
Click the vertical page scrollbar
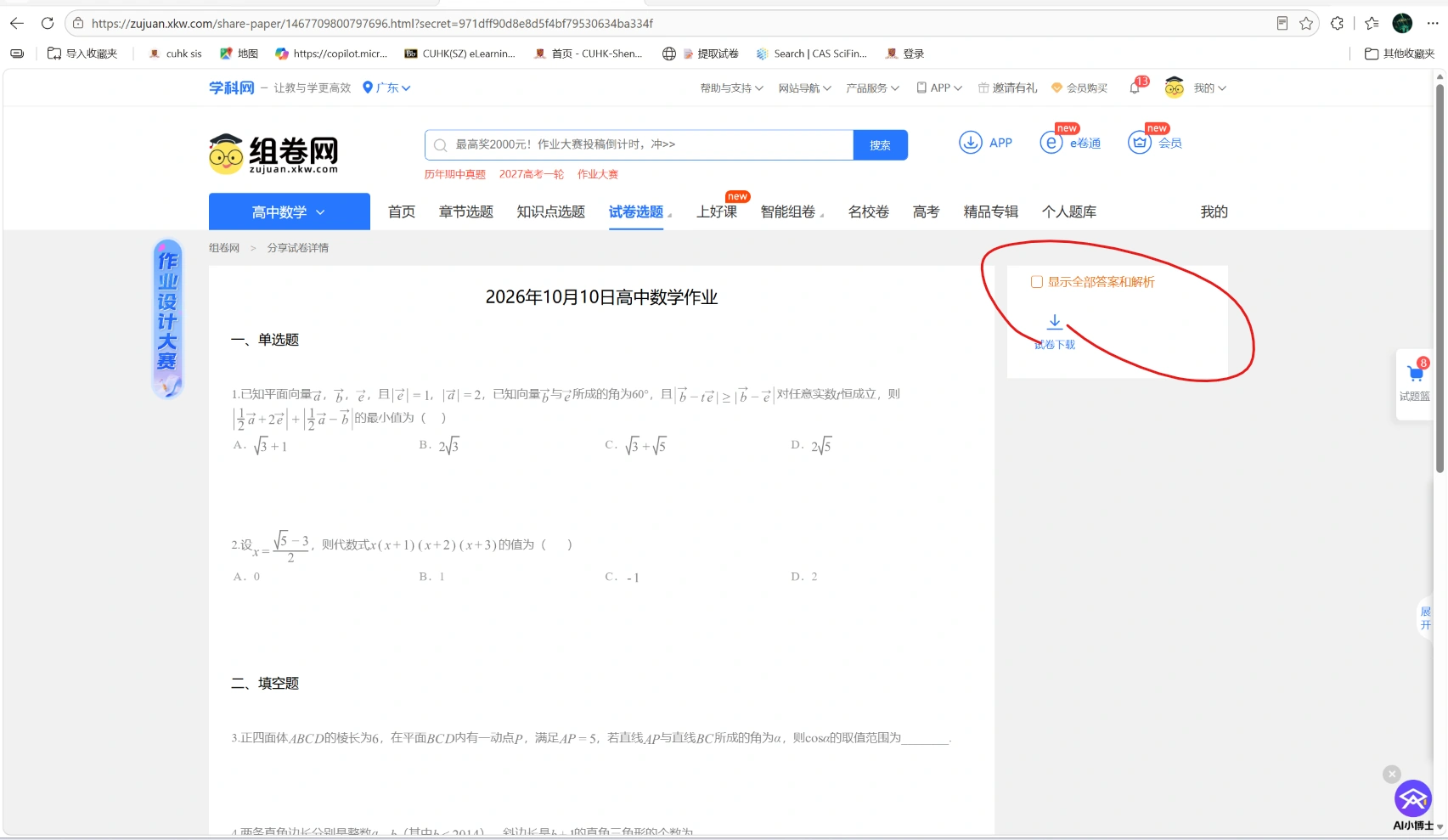tap(1439, 277)
